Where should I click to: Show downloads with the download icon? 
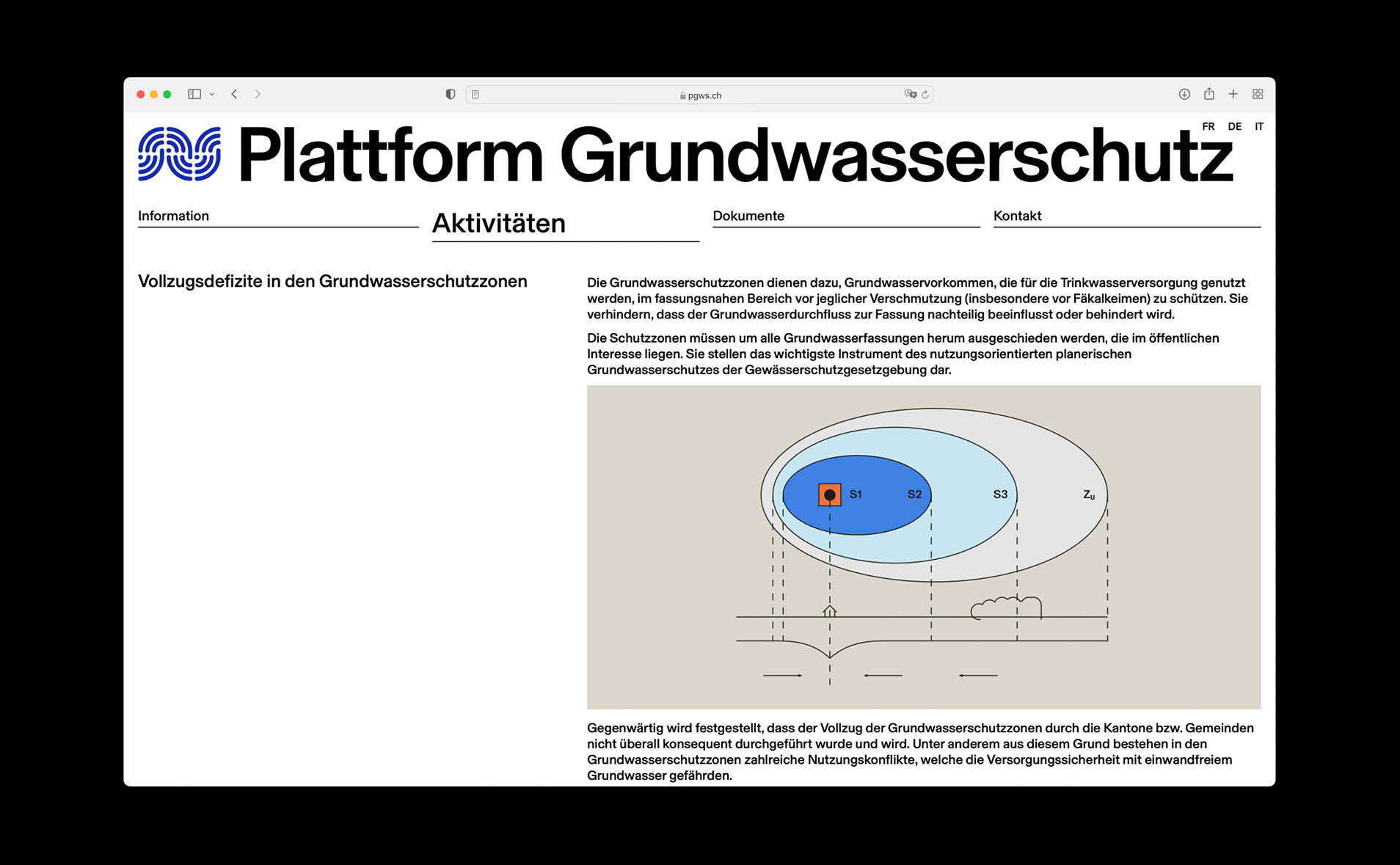coord(1184,94)
